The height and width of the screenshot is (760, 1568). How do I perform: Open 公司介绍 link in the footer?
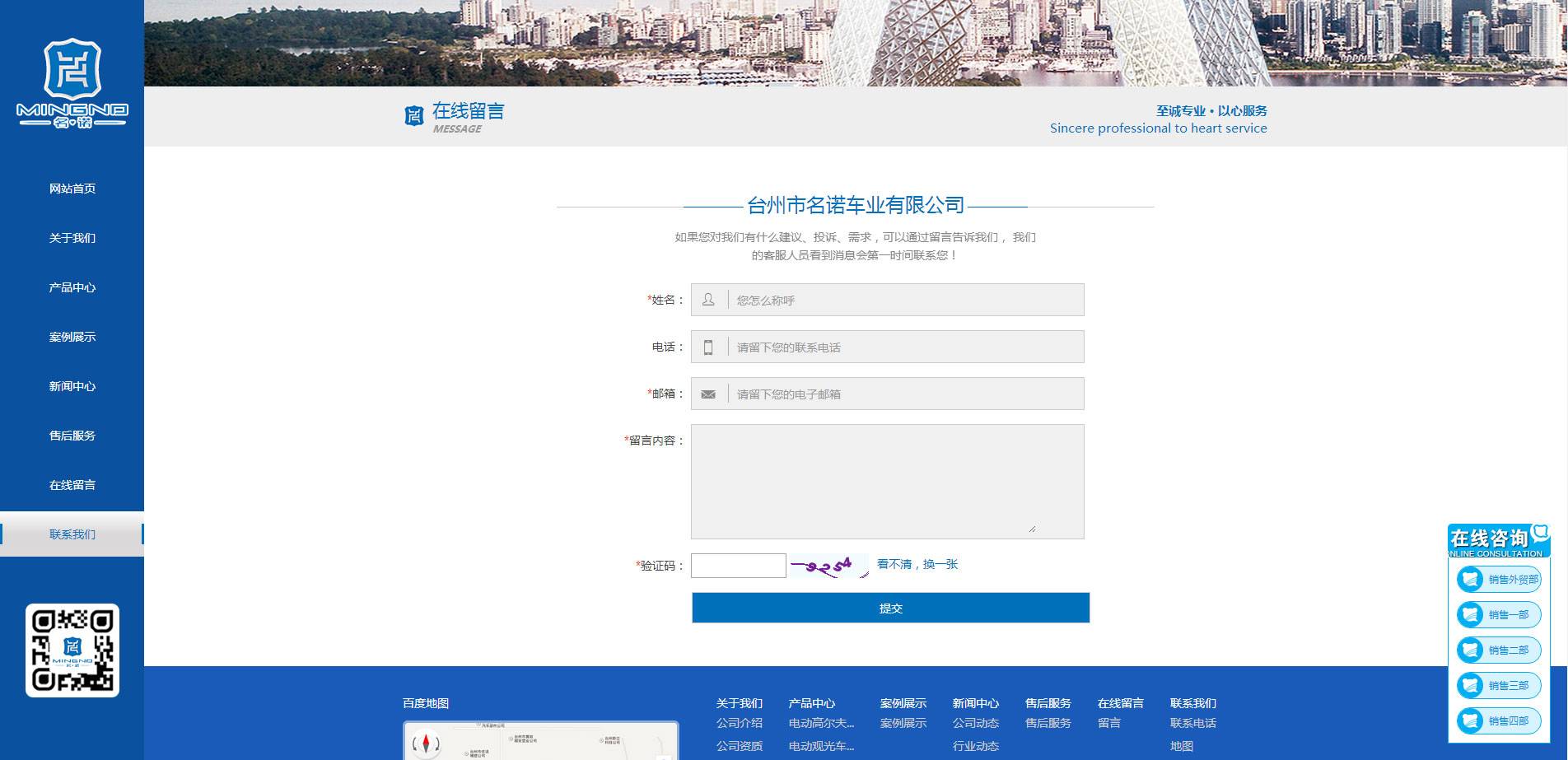[x=739, y=723]
